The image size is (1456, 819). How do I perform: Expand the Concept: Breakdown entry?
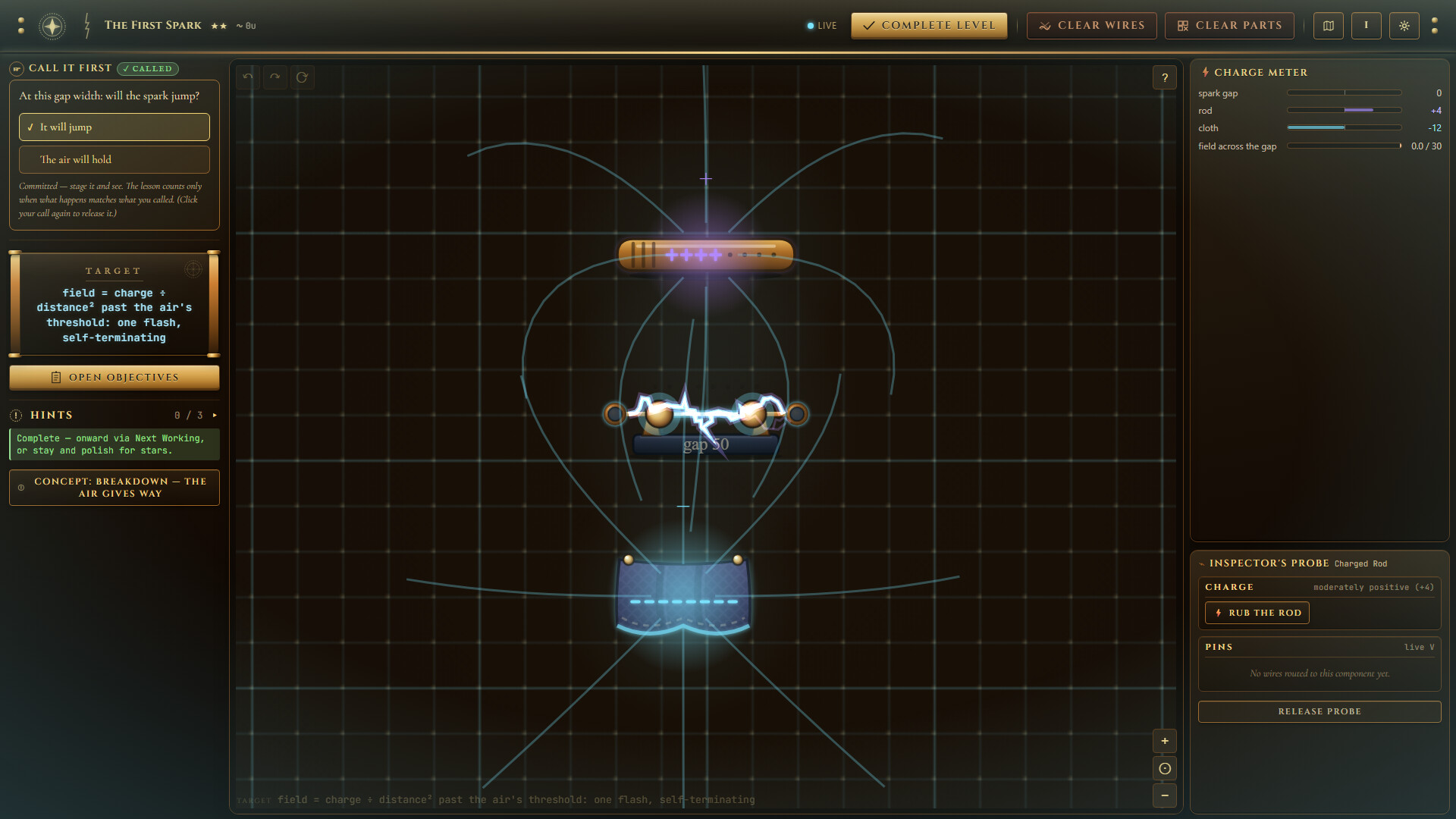click(115, 488)
